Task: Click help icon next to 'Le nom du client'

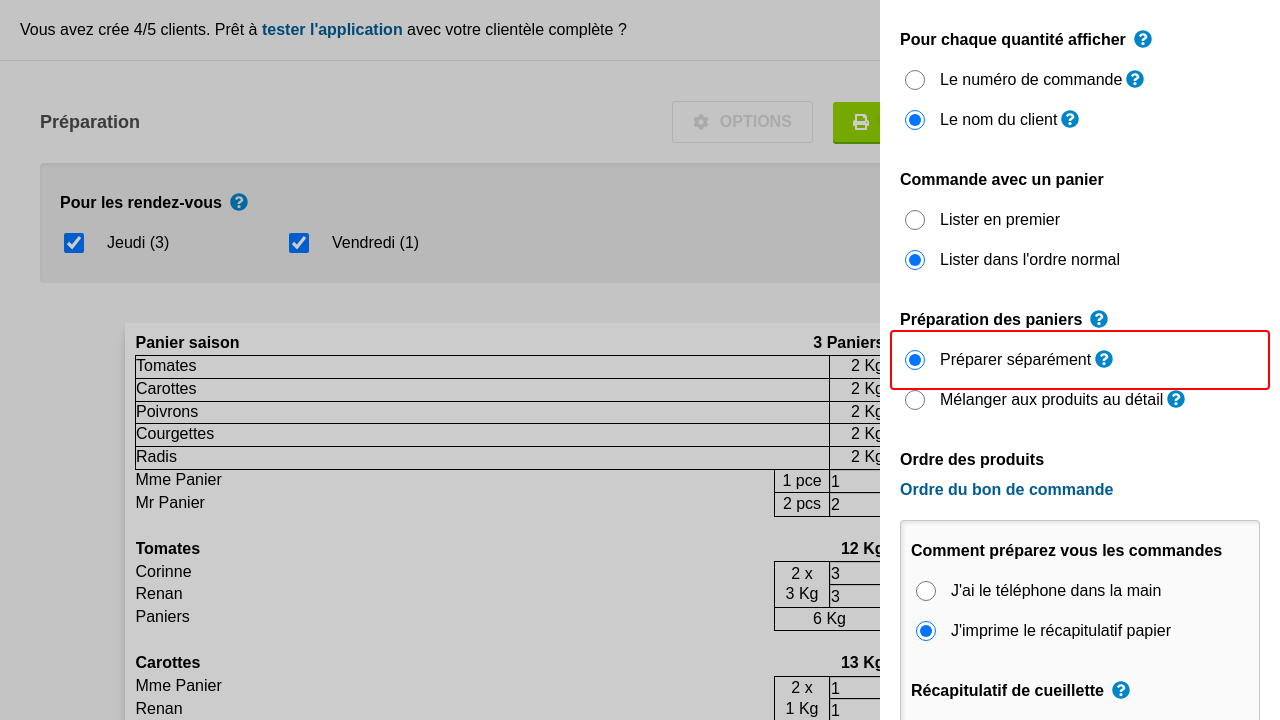Action: (x=1070, y=119)
